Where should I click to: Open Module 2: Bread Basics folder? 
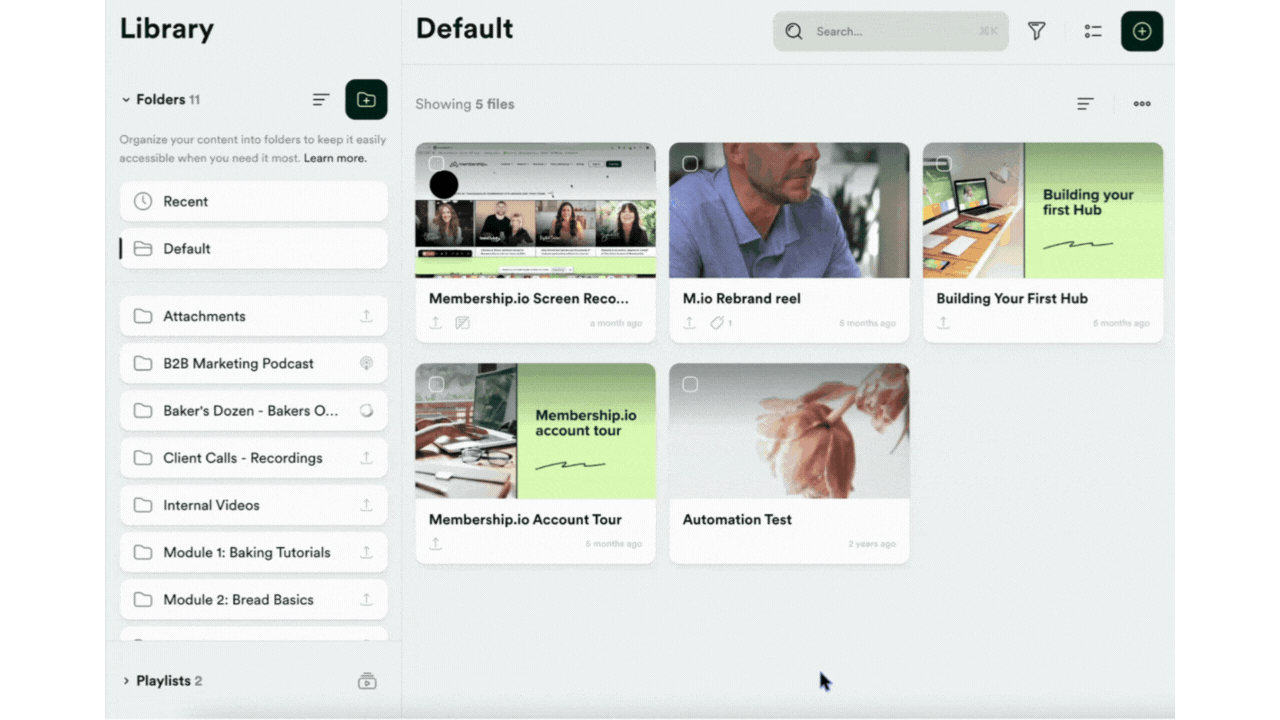[x=254, y=600]
